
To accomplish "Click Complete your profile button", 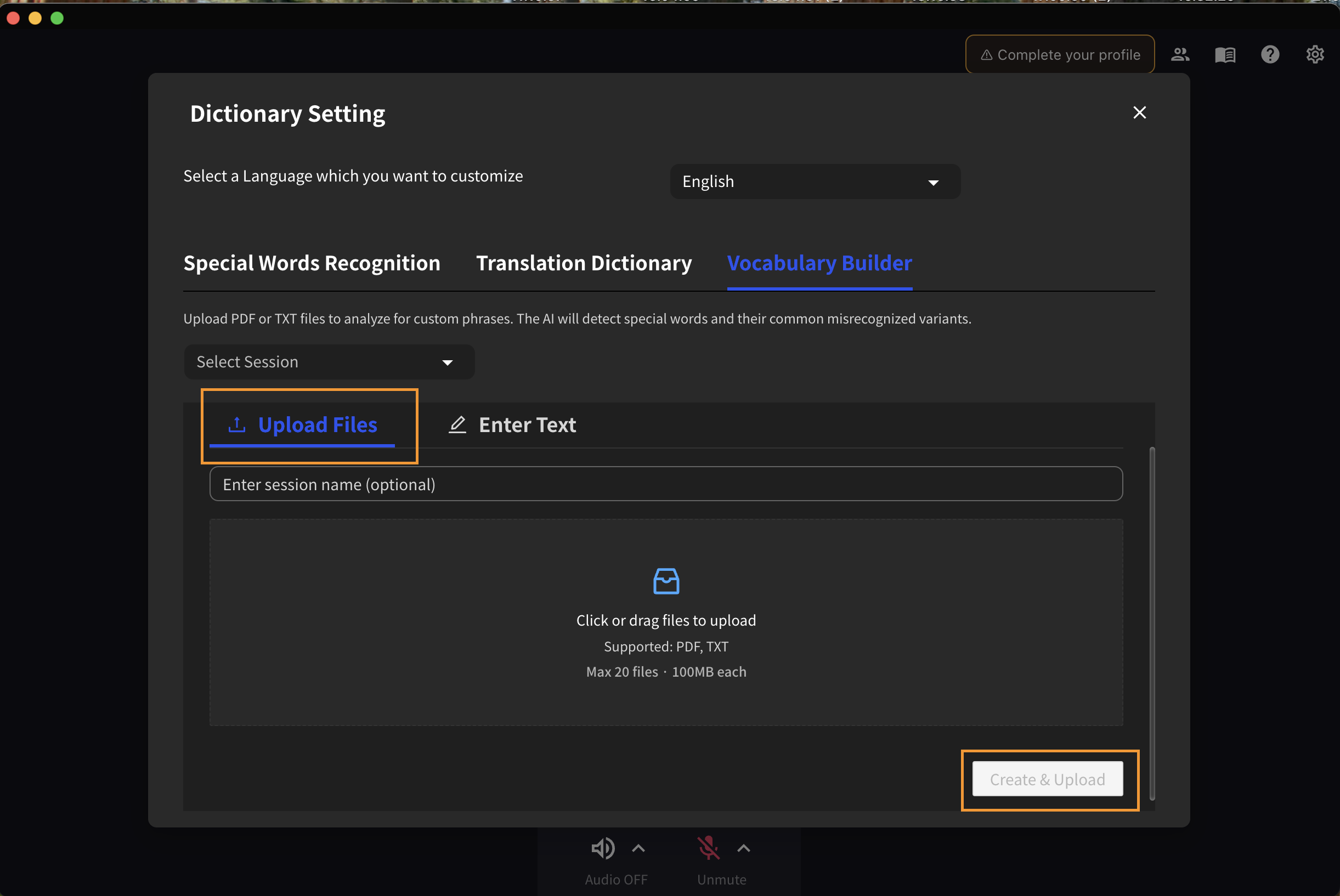I will coord(1059,55).
